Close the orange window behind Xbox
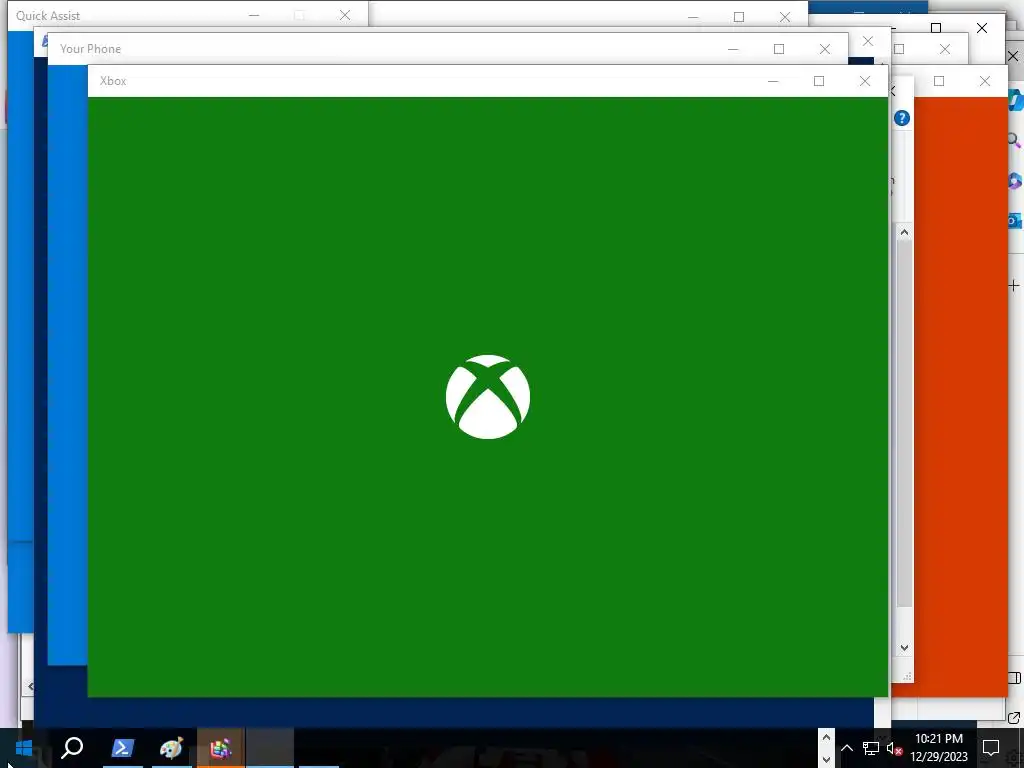The width and height of the screenshot is (1024, 768). (985, 81)
